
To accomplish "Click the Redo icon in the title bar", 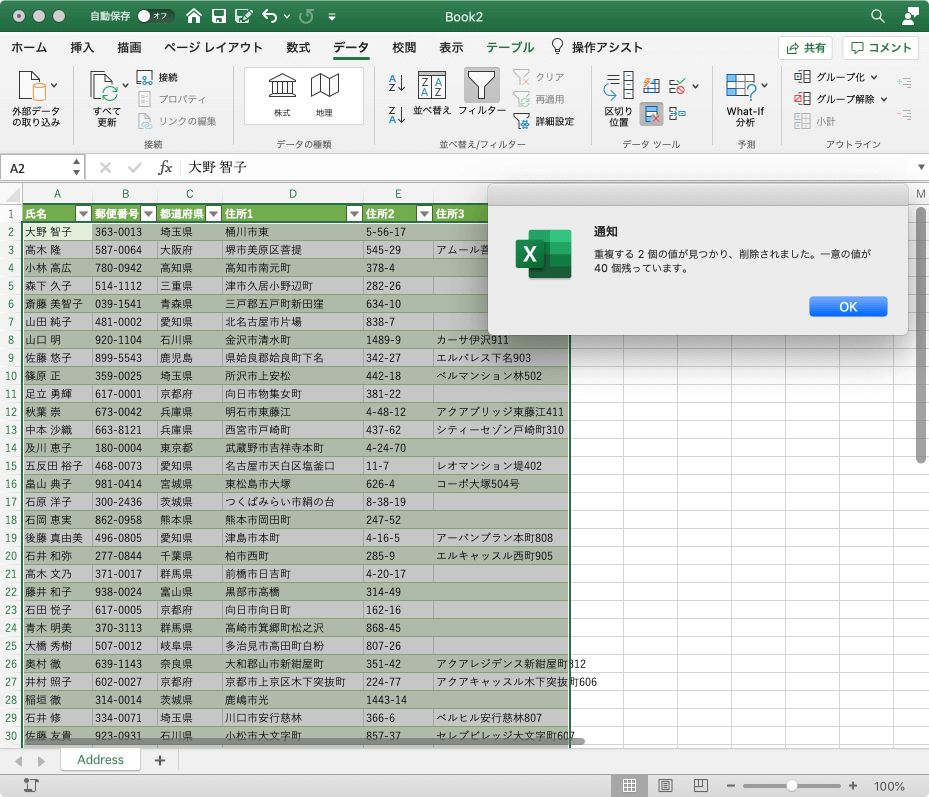I will [306, 16].
